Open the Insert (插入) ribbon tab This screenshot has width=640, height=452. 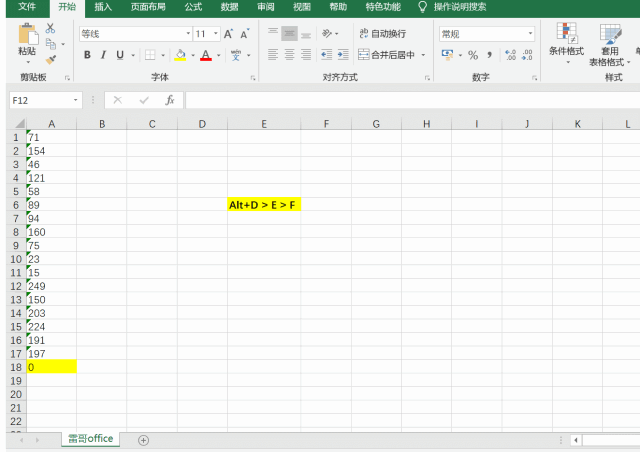[103, 7]
